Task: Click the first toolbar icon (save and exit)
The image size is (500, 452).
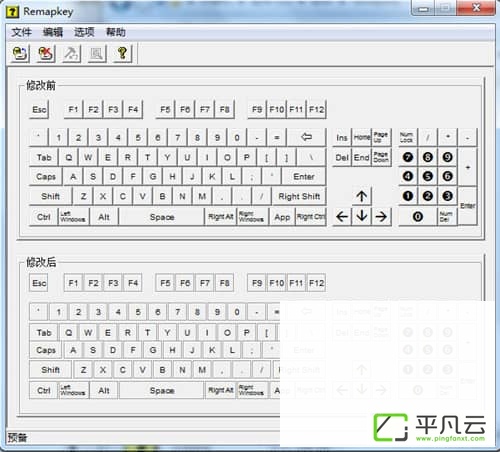Action: coord(20,53)
